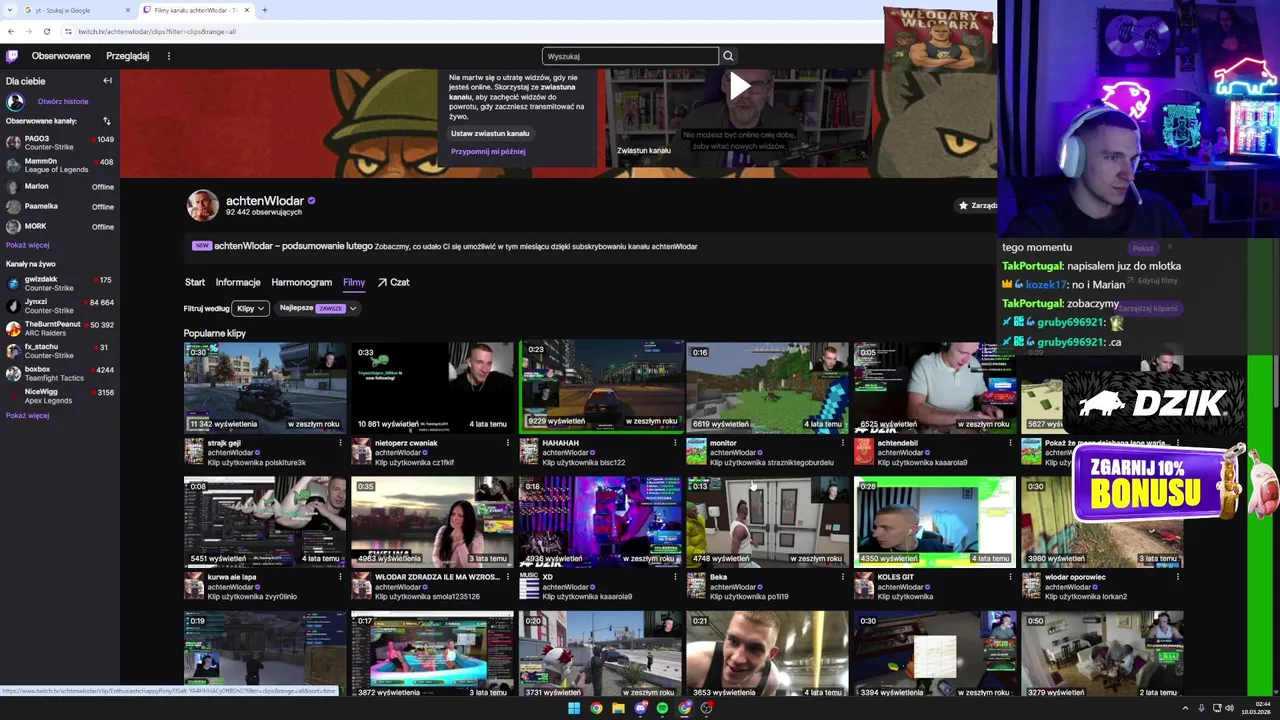The height and width of the screenshot is (720, 1280).
Task: Click the taskbar volume icon
Action: 1229,708
